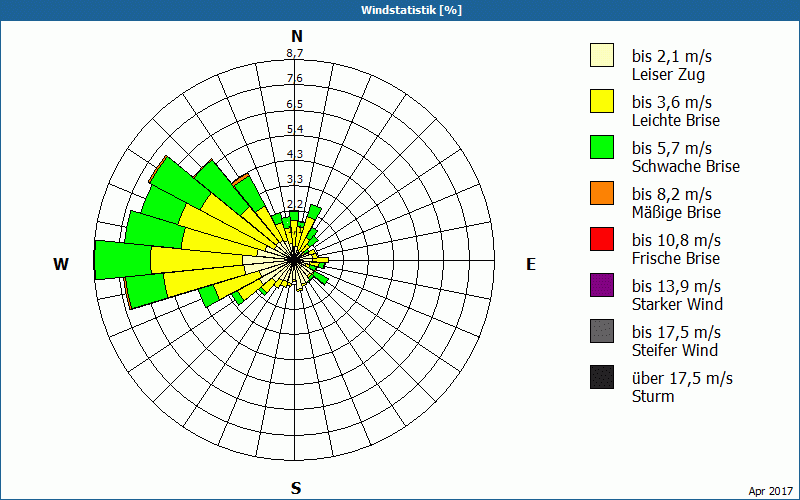The width and height of the screenshot is (800, 500).
Task: Click the S compass label
Action: pos(296,488)
